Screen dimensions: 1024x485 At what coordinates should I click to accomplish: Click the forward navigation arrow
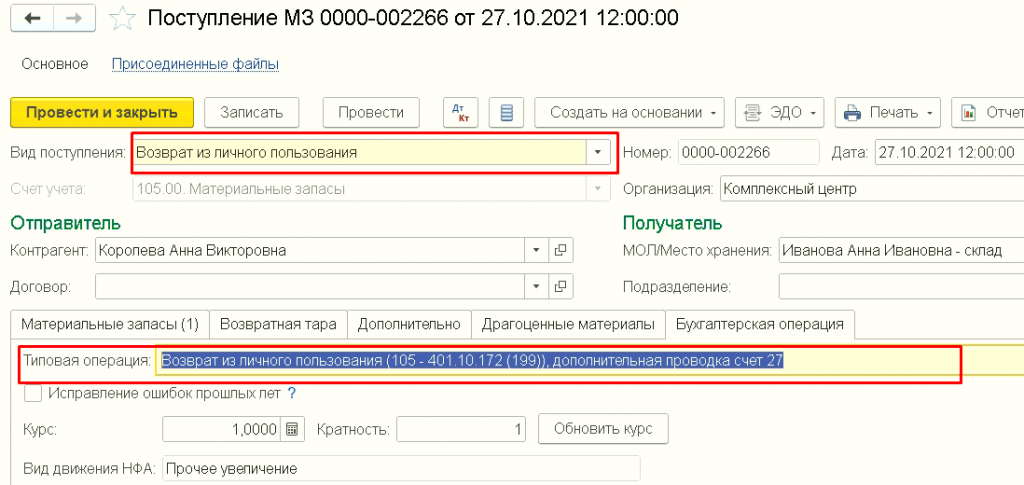73,18
